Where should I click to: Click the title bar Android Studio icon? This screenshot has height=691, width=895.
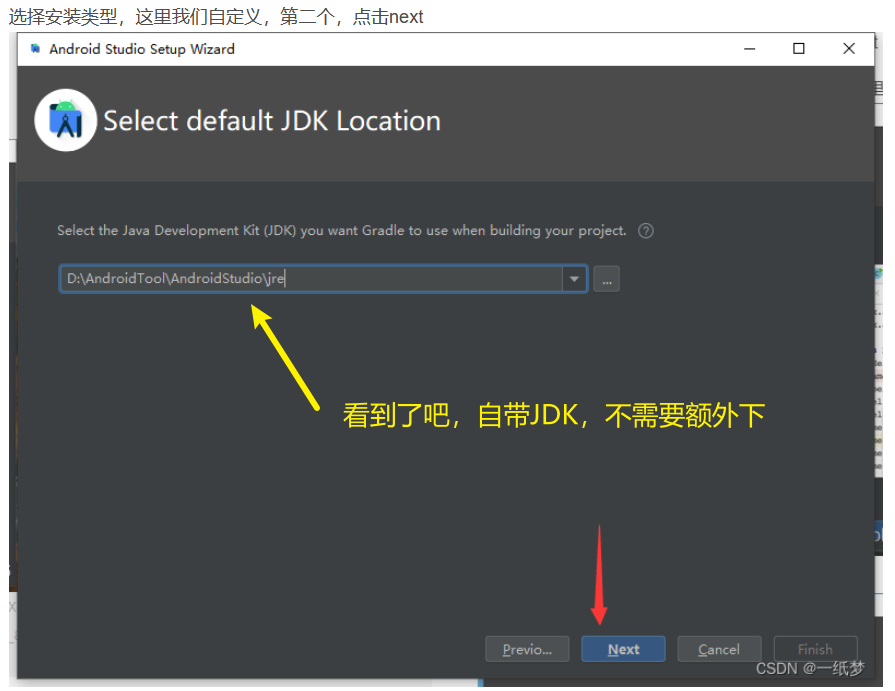35,49
